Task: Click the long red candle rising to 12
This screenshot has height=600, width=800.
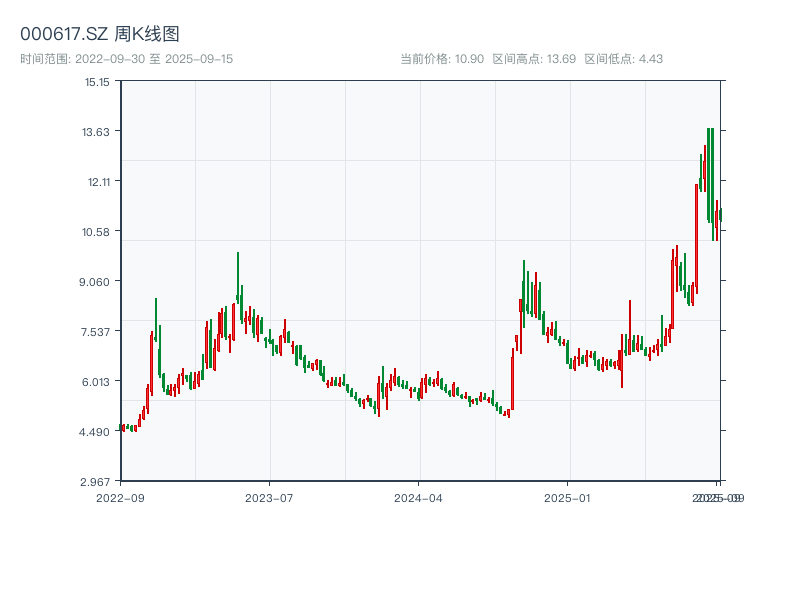Action: click(696, 239)
